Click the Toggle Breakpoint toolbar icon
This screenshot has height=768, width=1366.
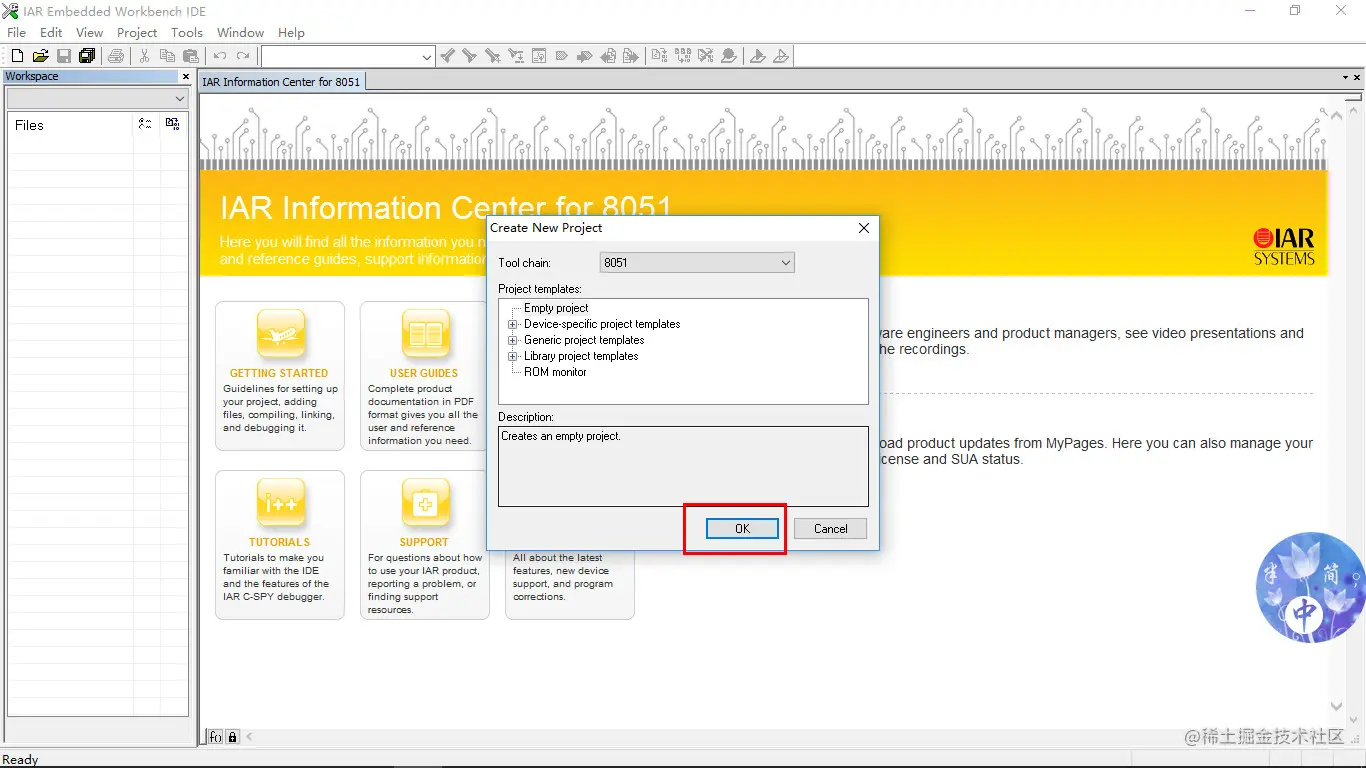click(728, 56)
